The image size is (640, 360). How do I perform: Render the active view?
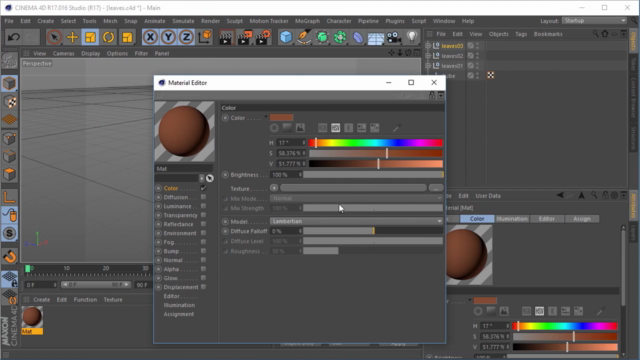[226, 37]
